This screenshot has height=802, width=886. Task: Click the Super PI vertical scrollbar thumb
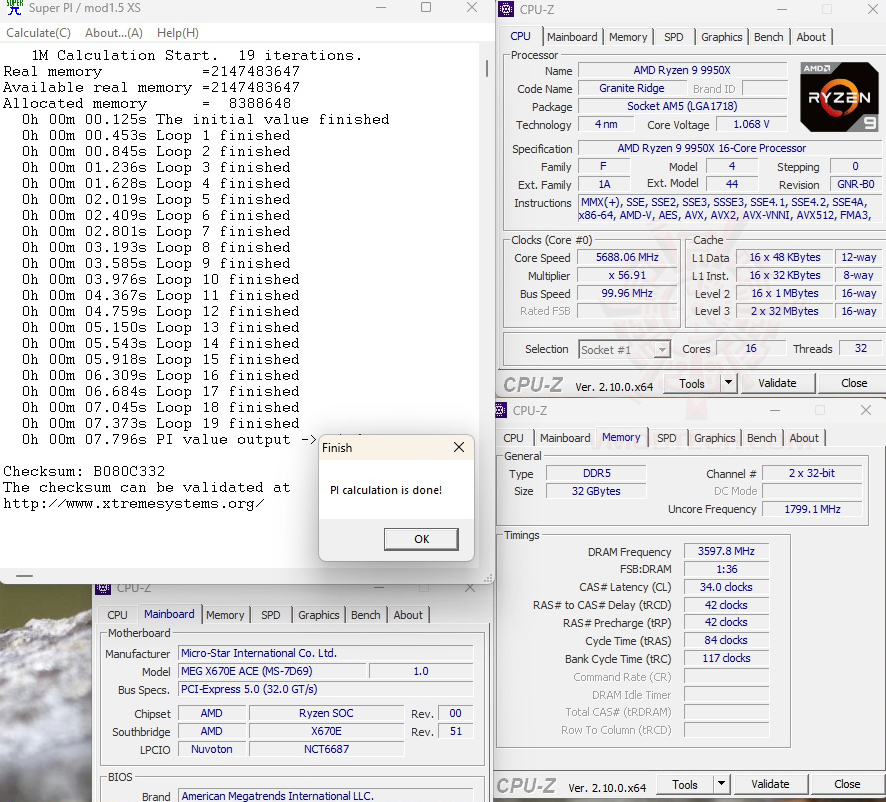[487, 68]
